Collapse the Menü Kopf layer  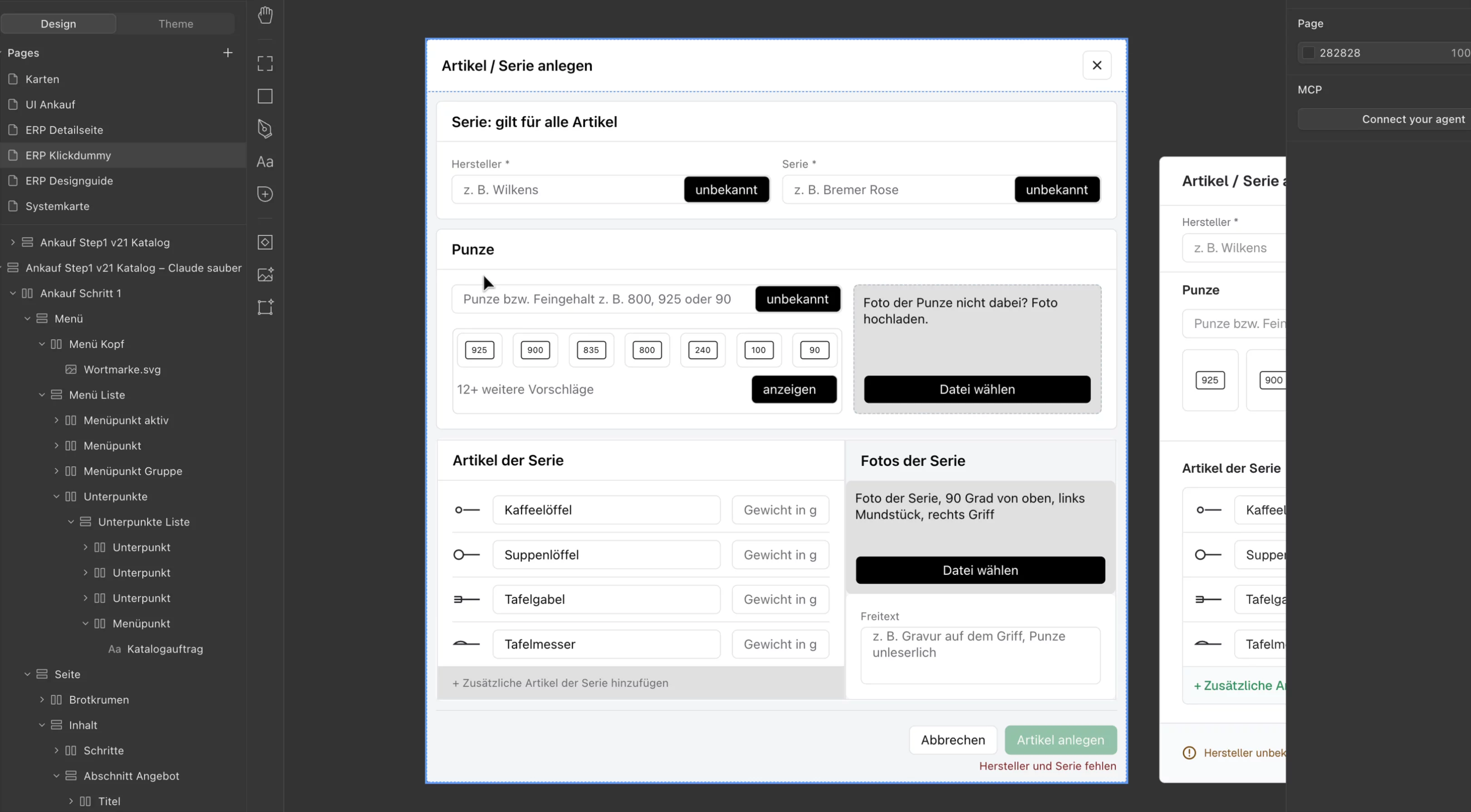42,344
